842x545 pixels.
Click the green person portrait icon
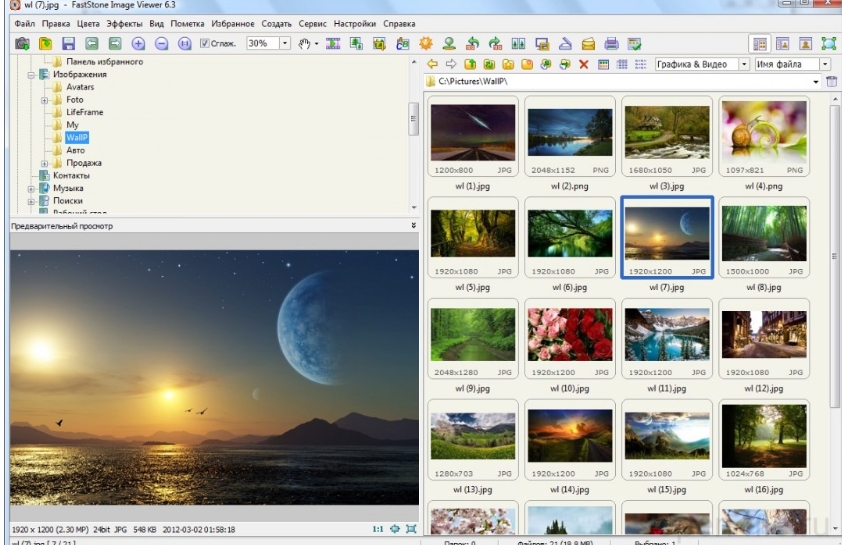(x=449, y=43)
